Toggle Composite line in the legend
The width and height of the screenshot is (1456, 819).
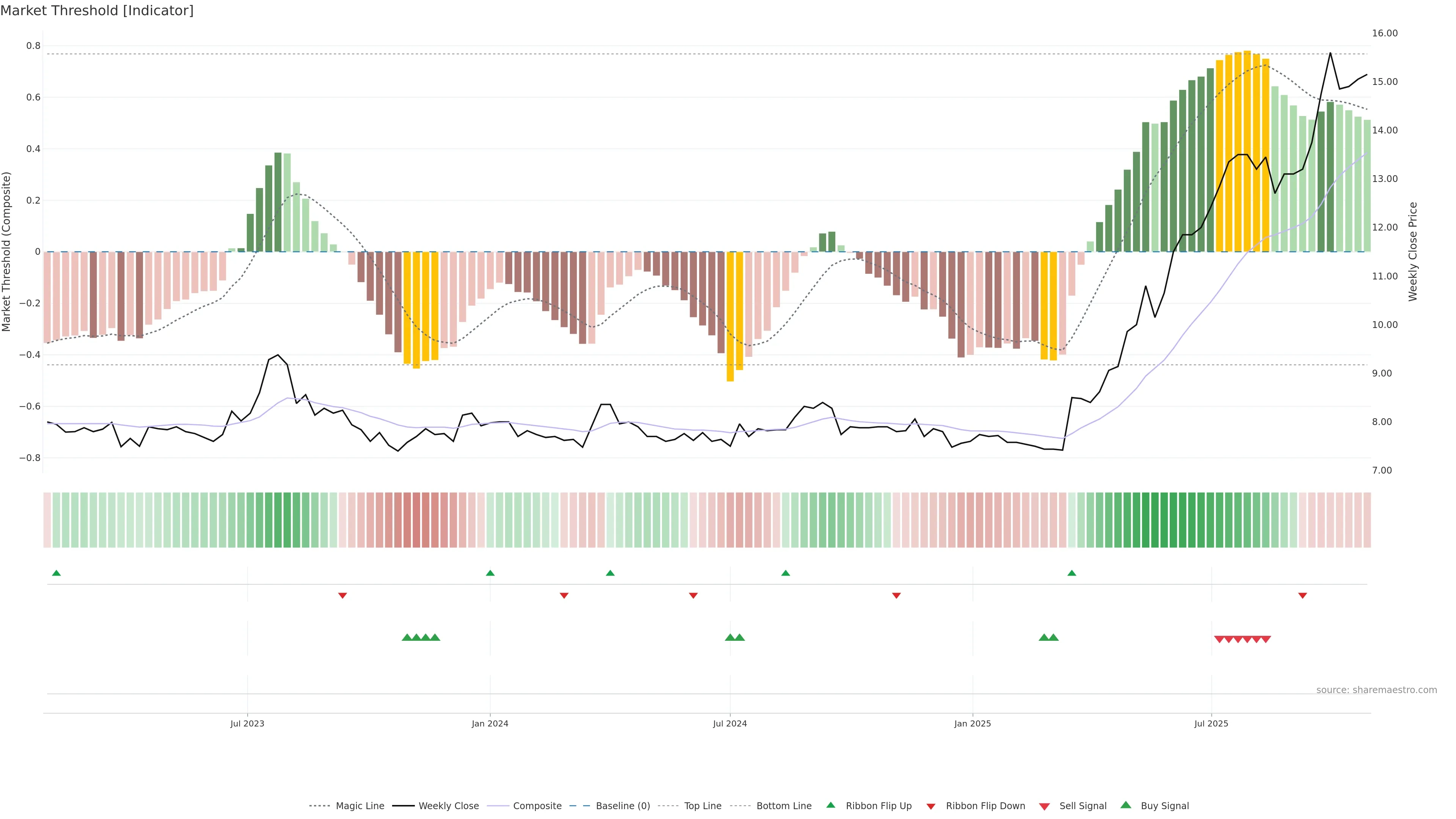537,806
